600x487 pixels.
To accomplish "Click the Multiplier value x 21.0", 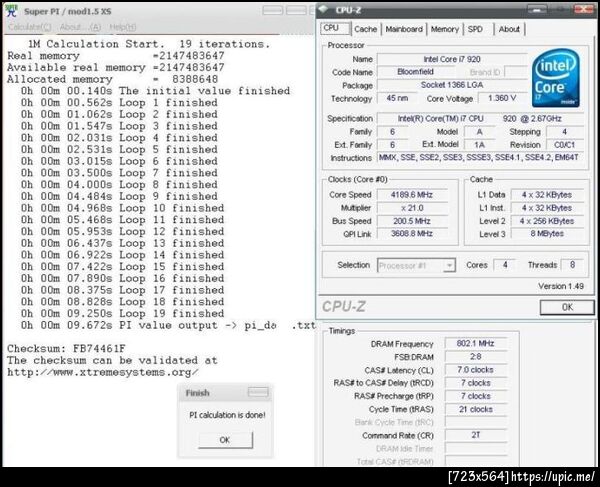I will point(412,208).
